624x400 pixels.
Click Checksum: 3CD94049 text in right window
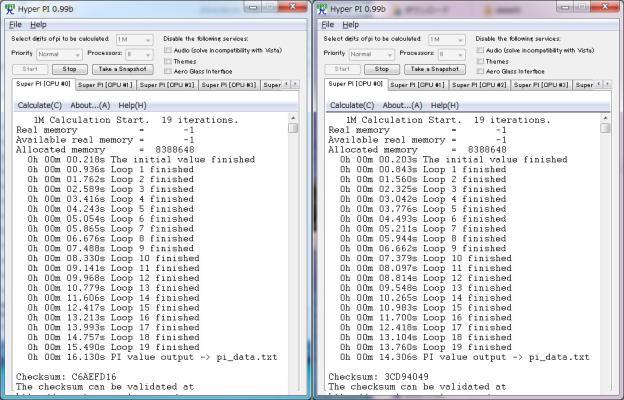378,377
